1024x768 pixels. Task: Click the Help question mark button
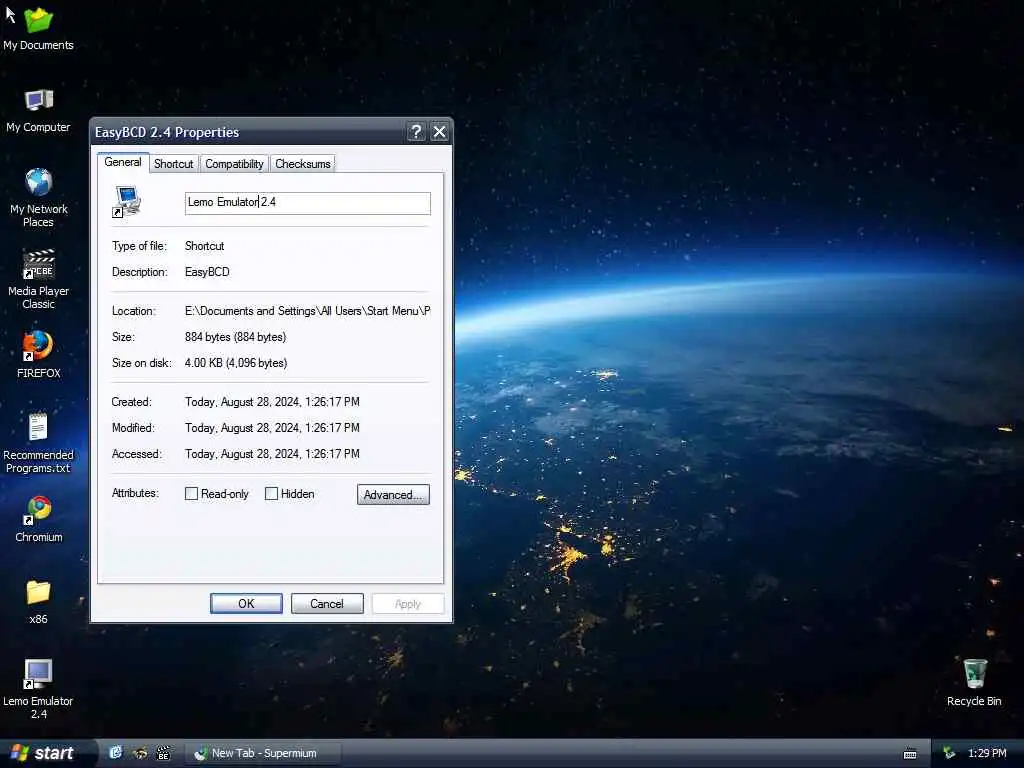(416, 132)
